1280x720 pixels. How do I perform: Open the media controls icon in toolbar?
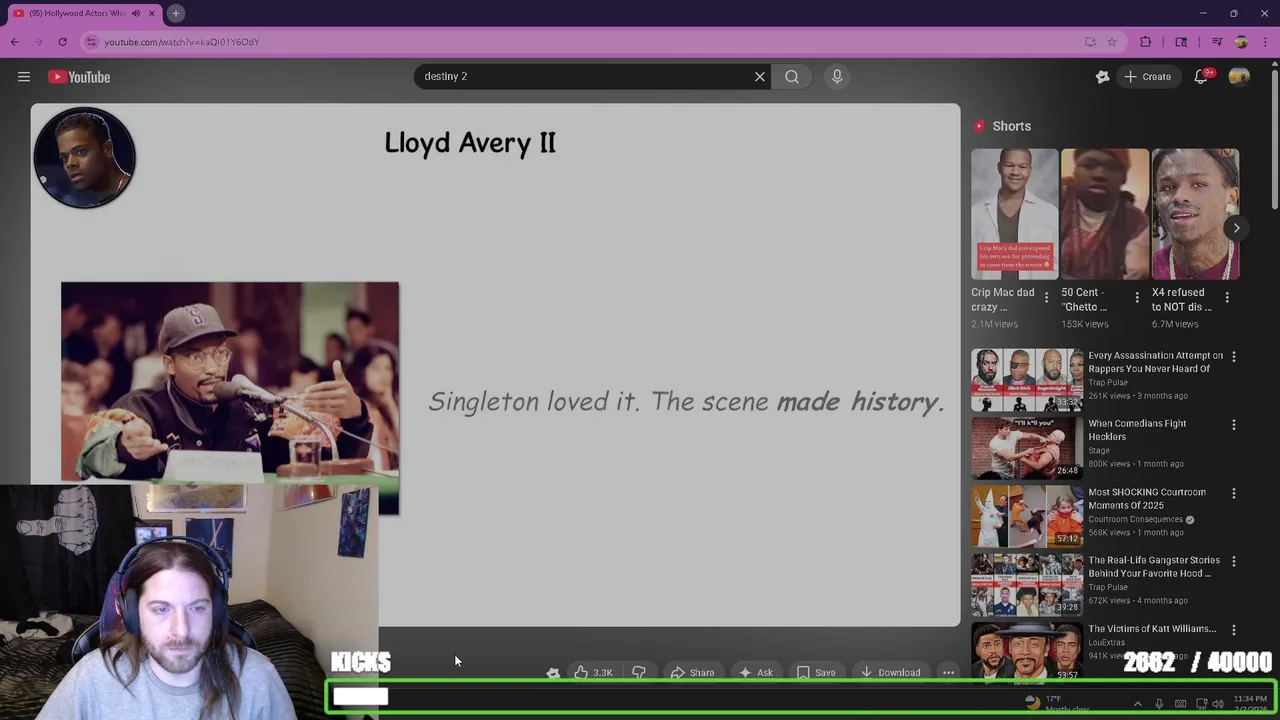[x=1217, y=42]
